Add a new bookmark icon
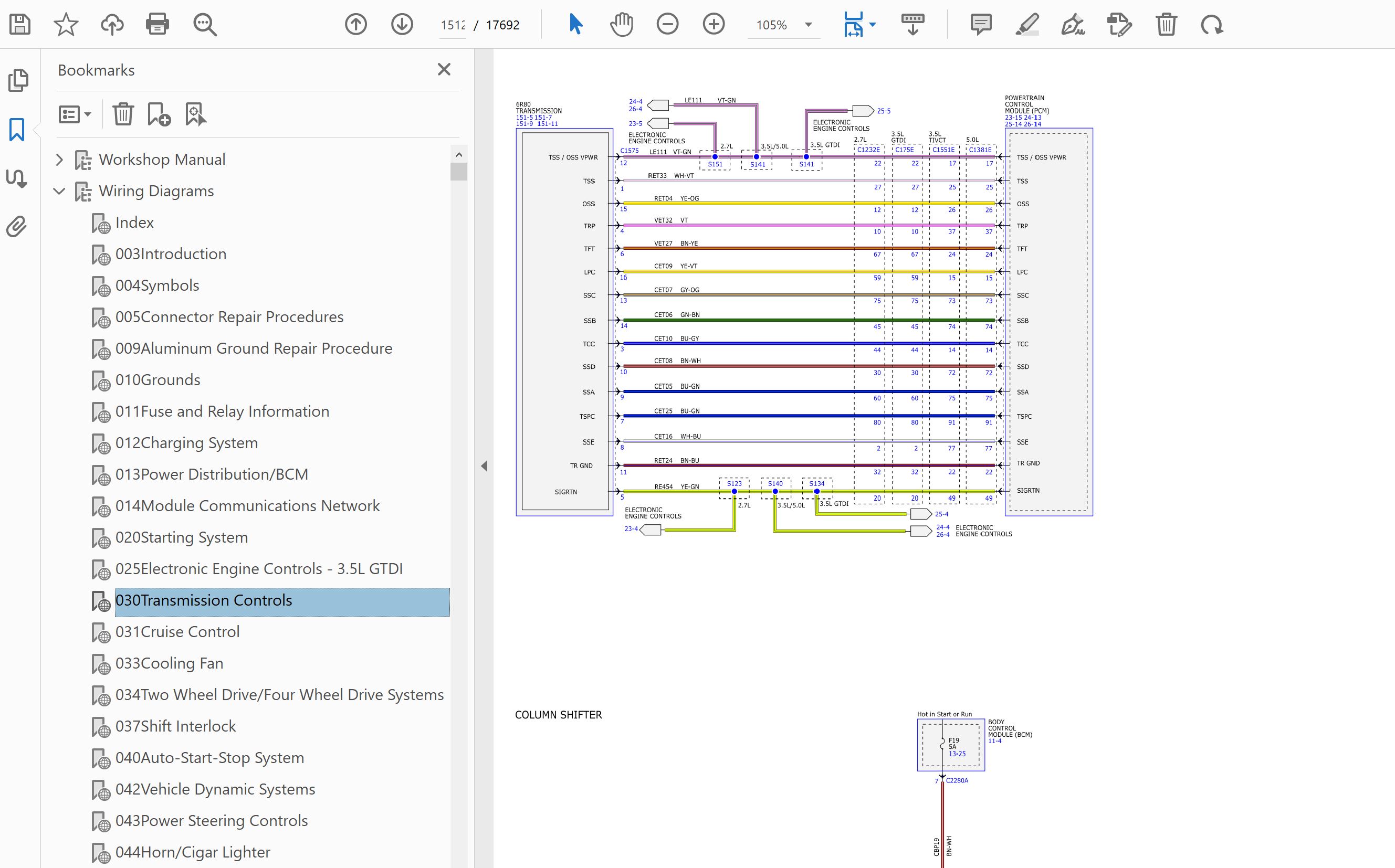This screenshot has width=1395, height=868. [x=159, y=114]
